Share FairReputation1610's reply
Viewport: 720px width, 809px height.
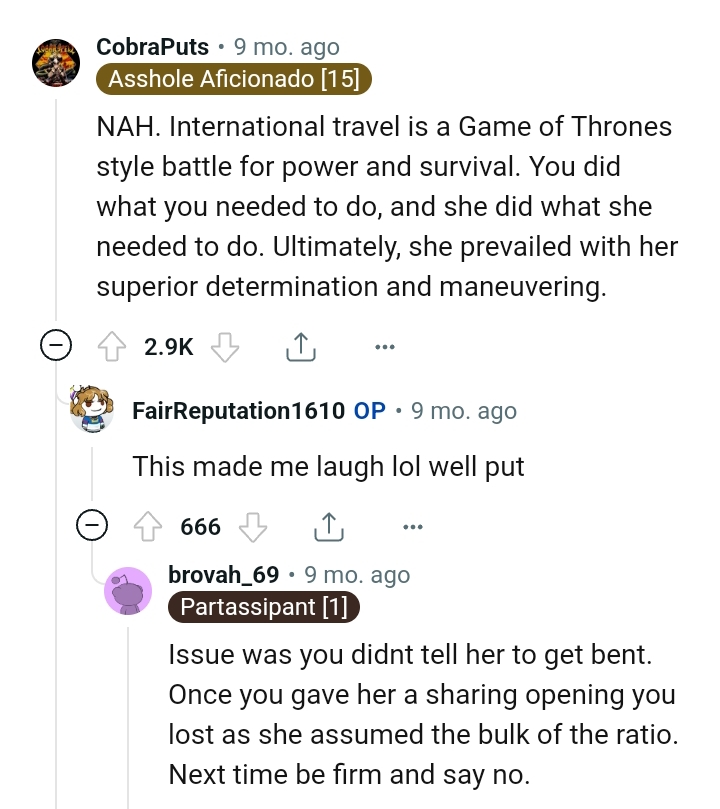tap(329, 525)
